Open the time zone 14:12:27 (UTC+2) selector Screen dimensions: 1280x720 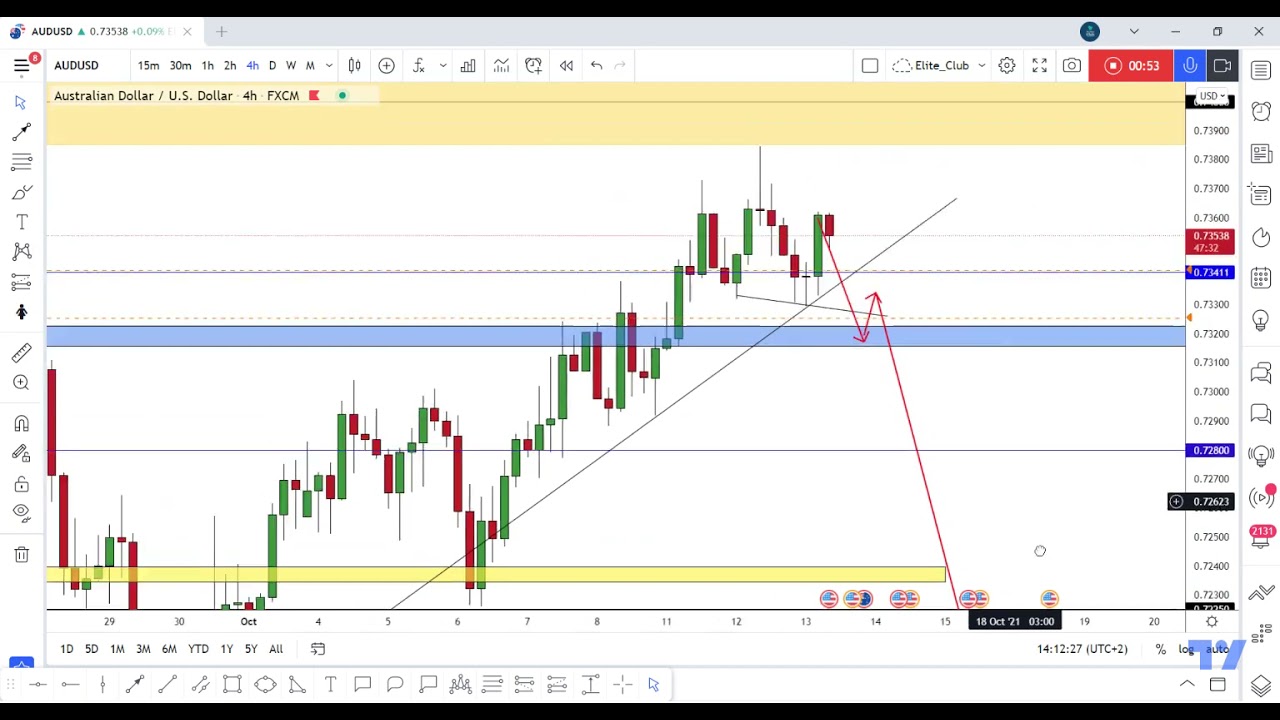point(1082,649)
